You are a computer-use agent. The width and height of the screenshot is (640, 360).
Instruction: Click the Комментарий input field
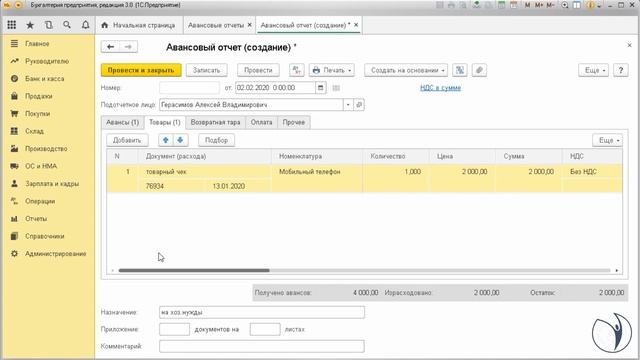click(x=262, y=346)
